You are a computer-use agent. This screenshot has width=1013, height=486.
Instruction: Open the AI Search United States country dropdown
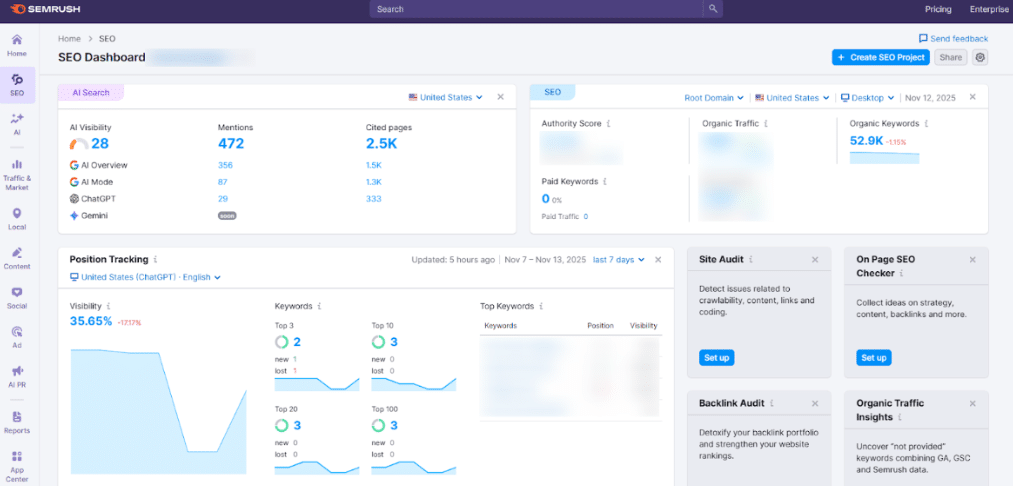(x=446, y=98)
